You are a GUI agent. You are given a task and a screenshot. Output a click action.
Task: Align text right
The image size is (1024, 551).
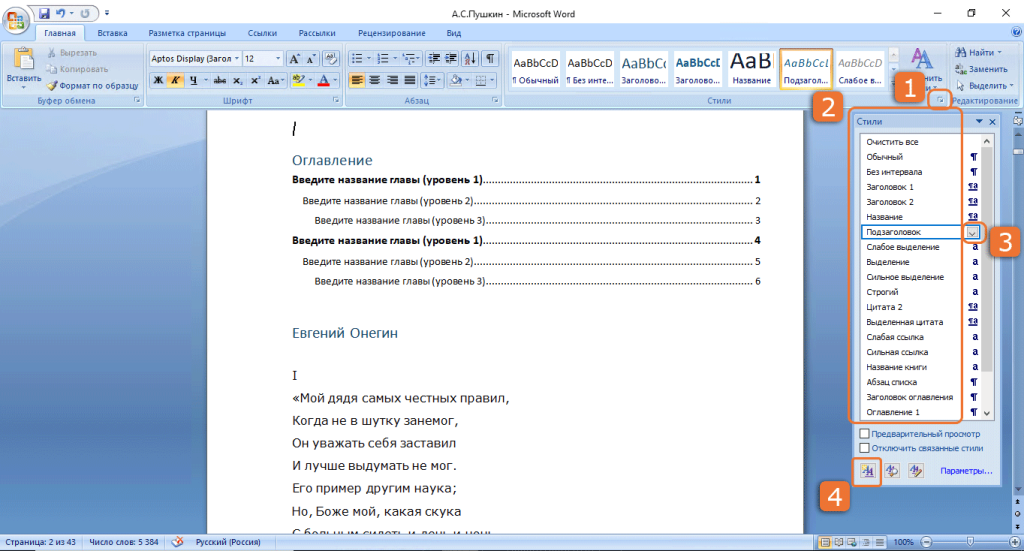[392, 80]
